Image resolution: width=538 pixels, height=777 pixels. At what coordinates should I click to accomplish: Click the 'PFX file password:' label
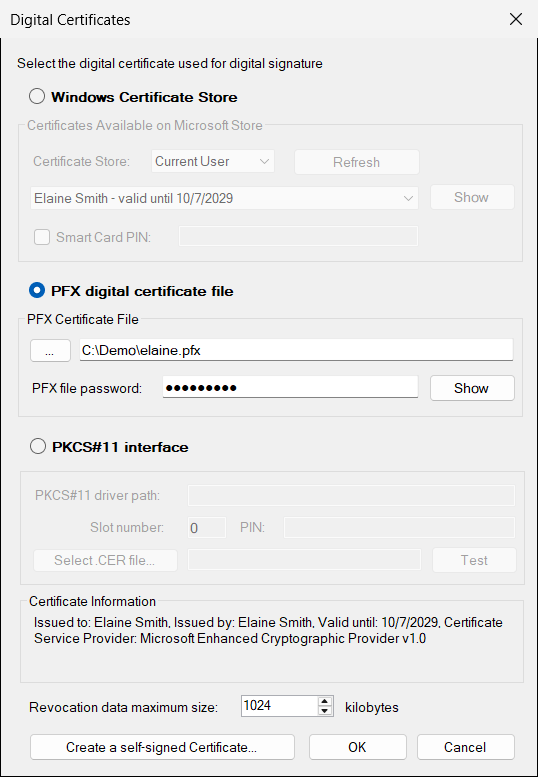point(87,388)
